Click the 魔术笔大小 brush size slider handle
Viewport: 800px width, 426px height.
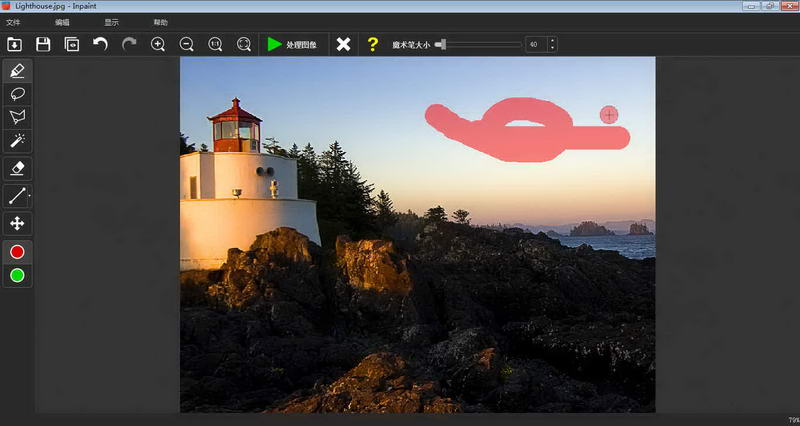point(442,45)
